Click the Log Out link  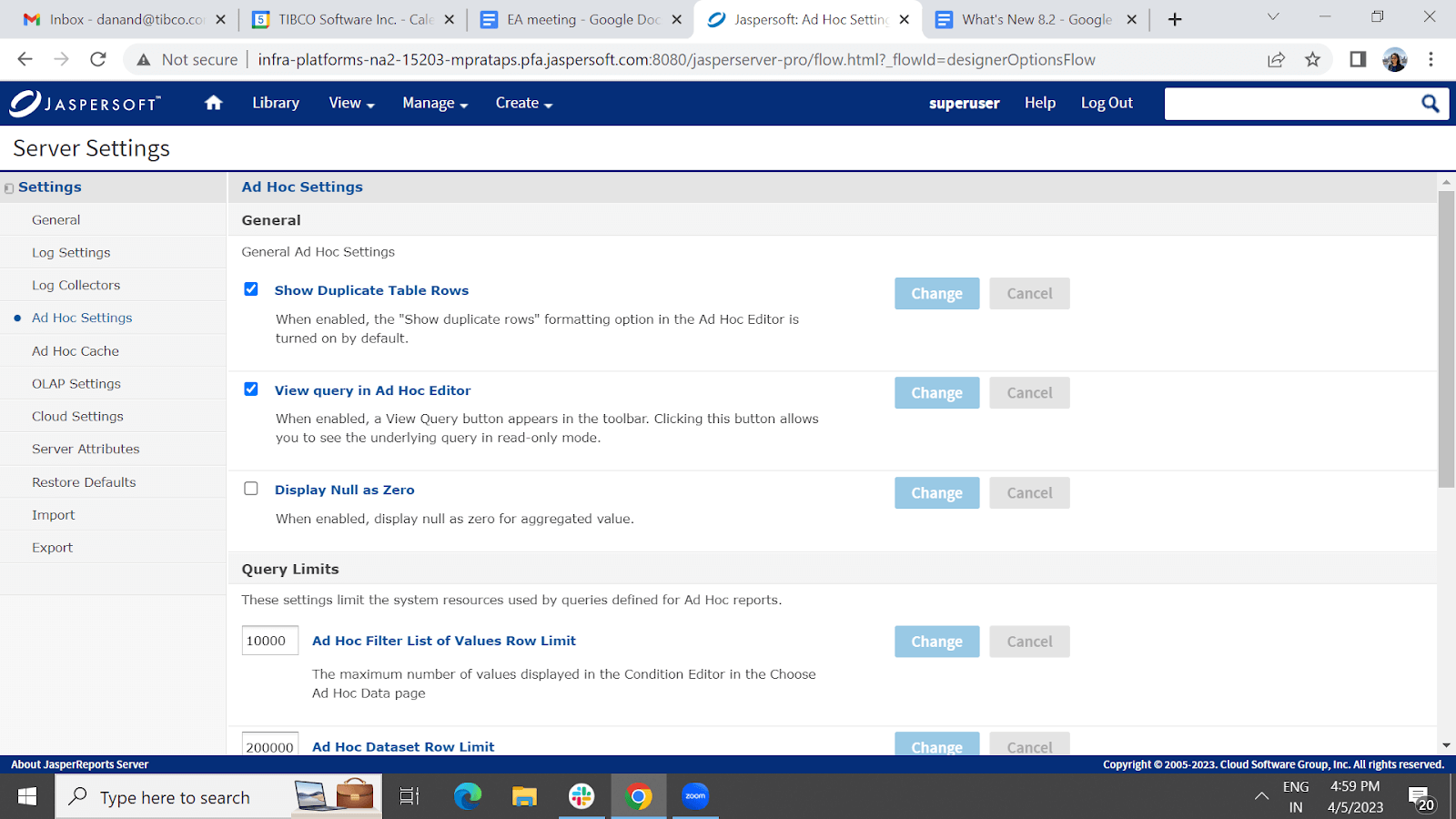tap(1107, 103)
